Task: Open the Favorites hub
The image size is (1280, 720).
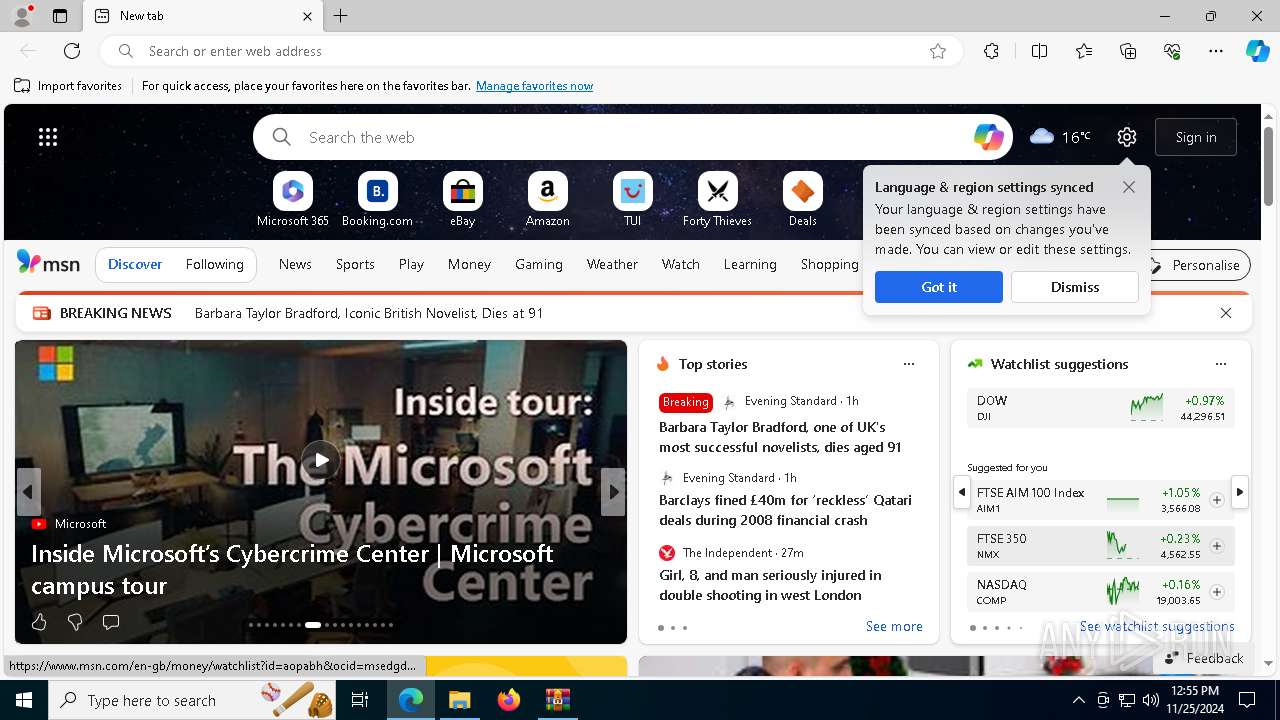Action: click(1084, 51)
